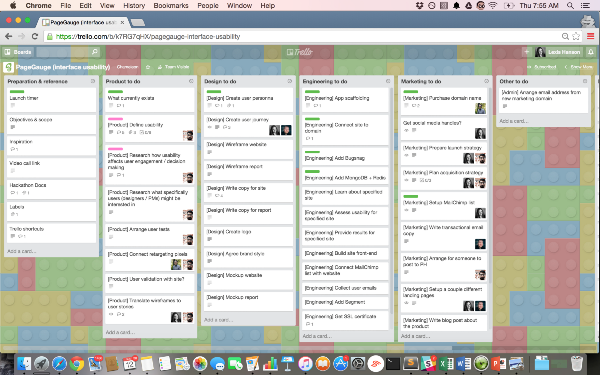Click the Trello logo in header

pyautogui.click(x=300, y=52)
